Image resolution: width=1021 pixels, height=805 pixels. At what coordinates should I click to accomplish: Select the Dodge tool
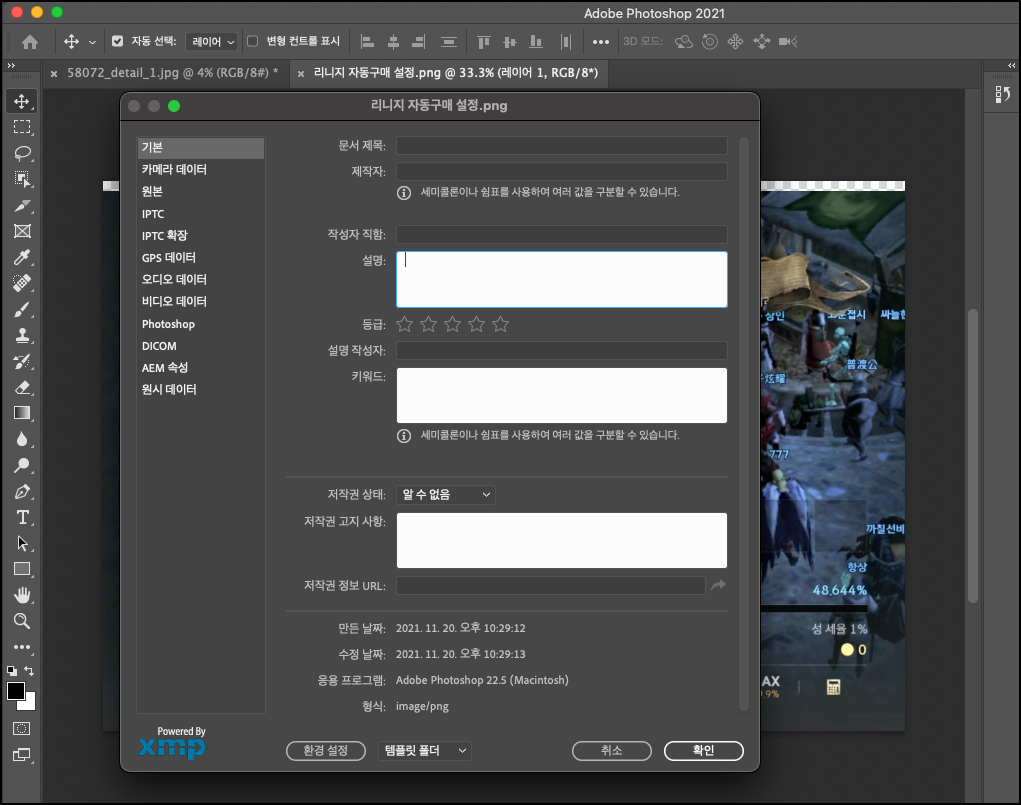point(22,465)
